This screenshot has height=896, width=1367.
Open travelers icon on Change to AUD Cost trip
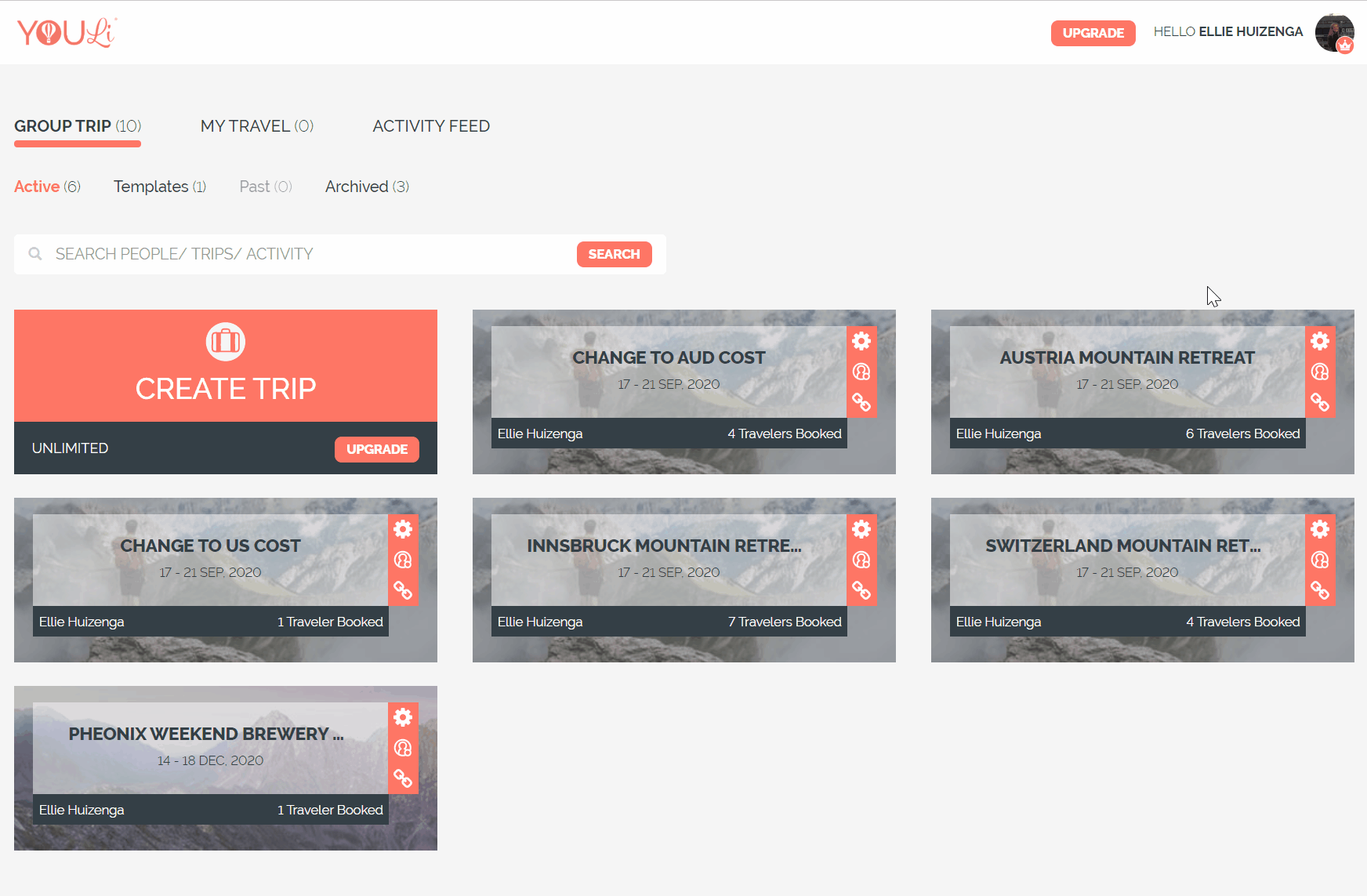tap(861, 372)
